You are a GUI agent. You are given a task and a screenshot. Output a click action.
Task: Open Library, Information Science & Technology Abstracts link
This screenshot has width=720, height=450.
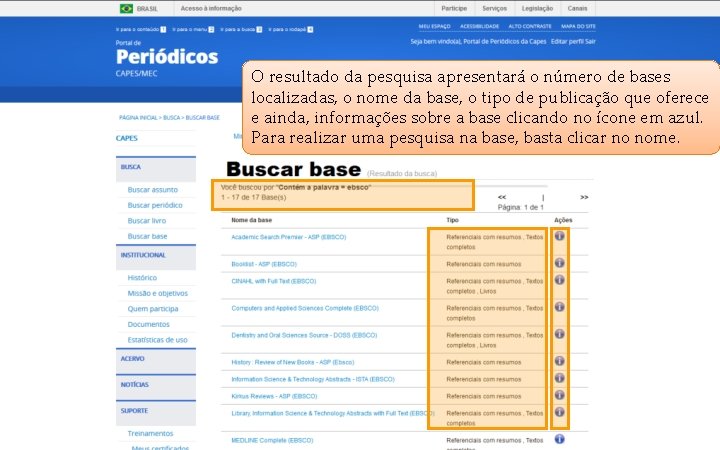(332, 413)
